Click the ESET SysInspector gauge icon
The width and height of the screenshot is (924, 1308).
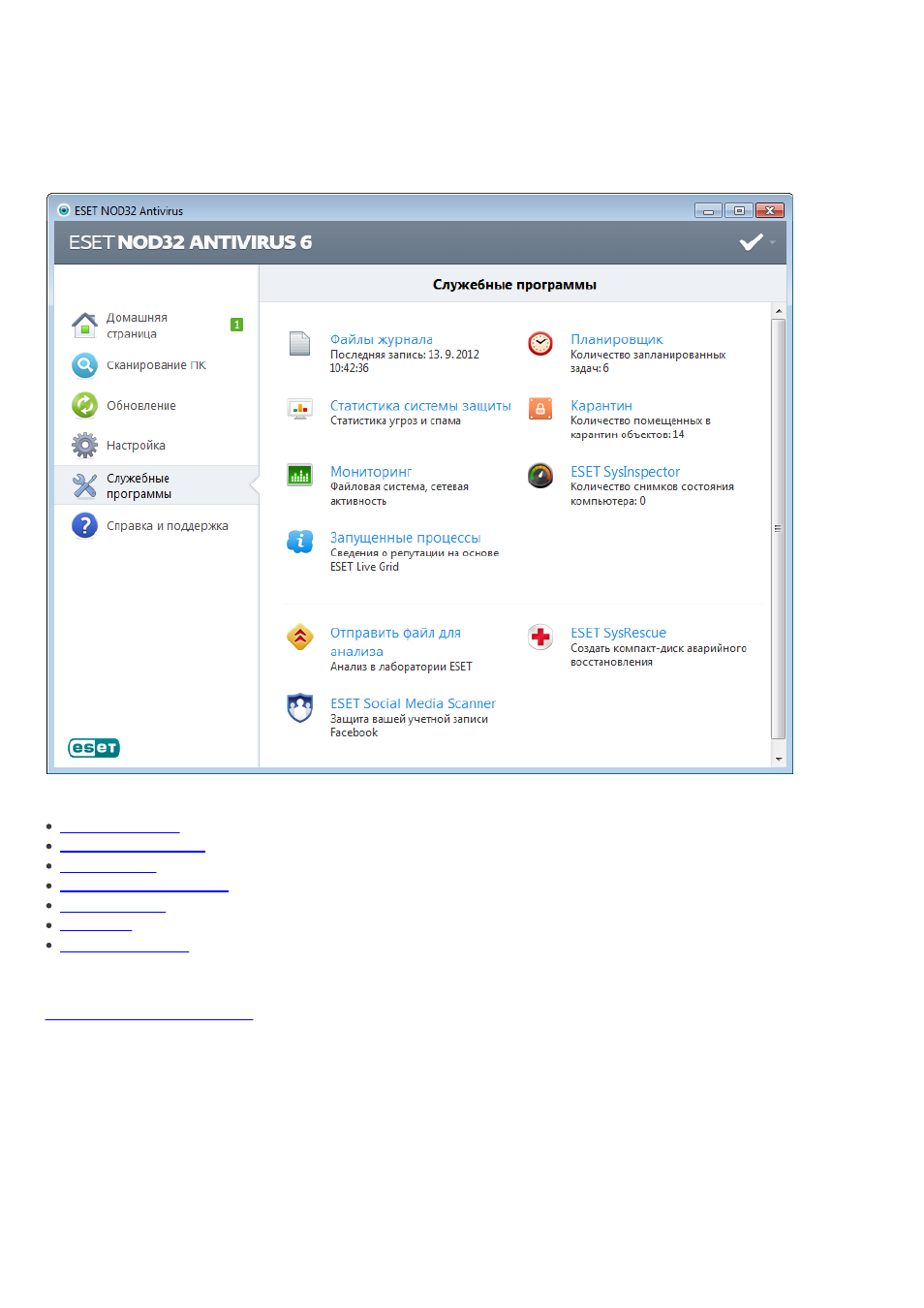point(540,475)
